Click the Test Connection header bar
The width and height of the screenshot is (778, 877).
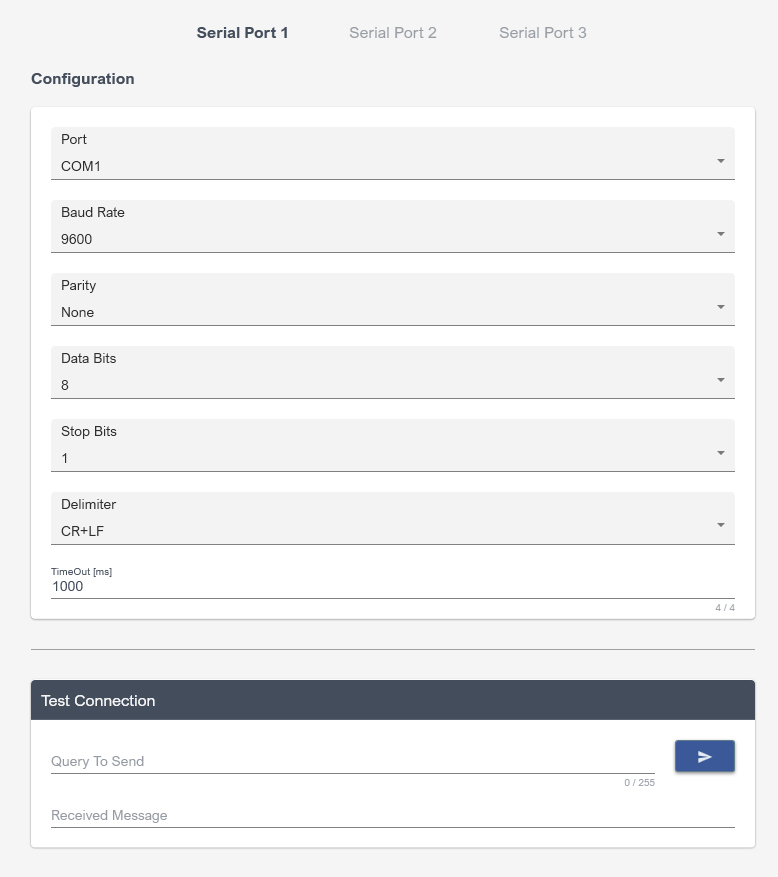pos(392,700)
